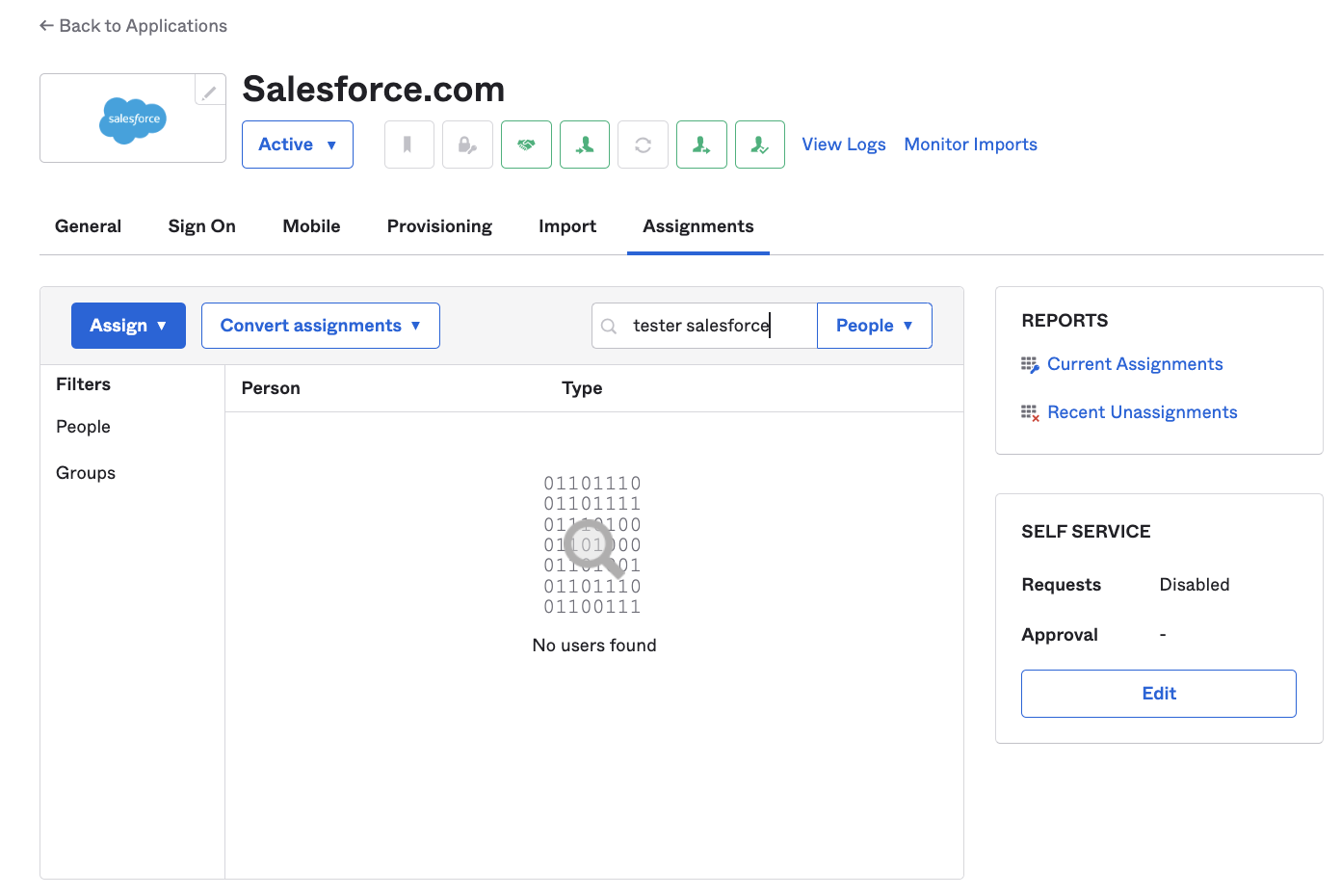
Task: Open the People search type dropdown
Action: [874, 326]
